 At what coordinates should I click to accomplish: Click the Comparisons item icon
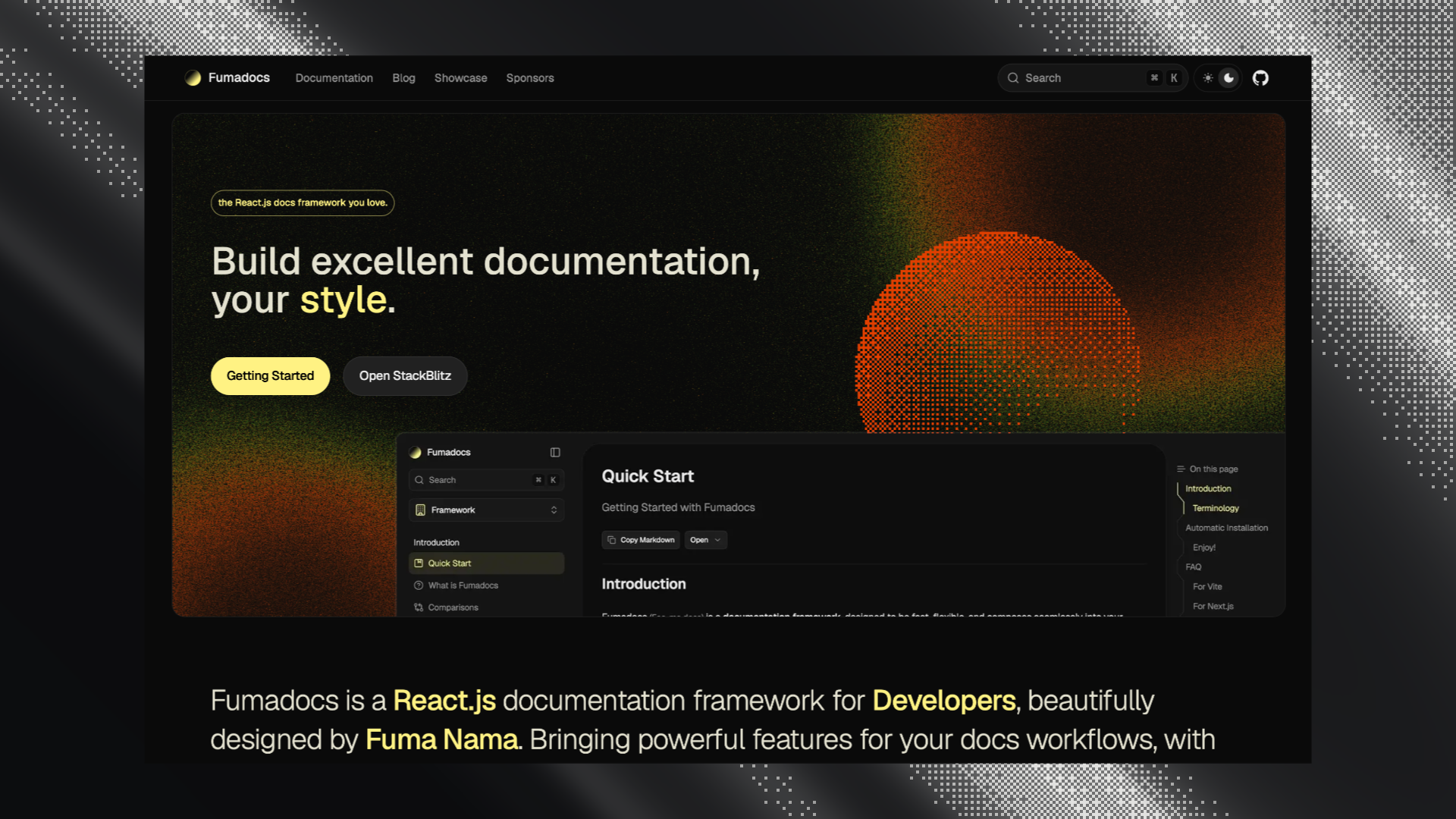pyautogui.click(x=419, y=607)
